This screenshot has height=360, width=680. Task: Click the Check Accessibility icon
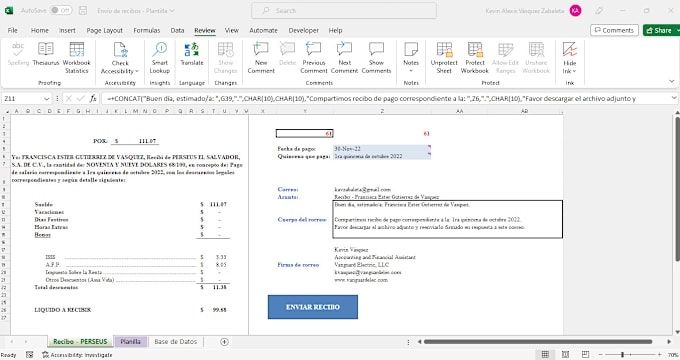120,49
